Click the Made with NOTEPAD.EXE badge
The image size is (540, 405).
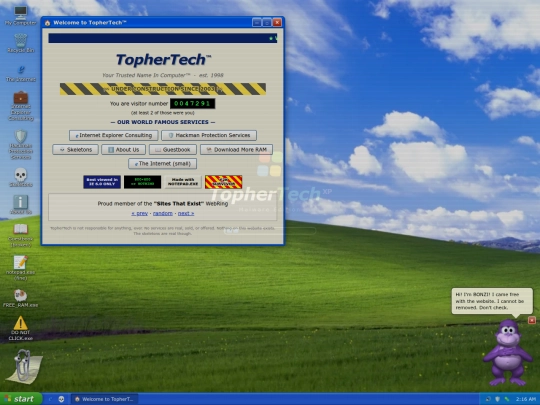coord(183,182)
